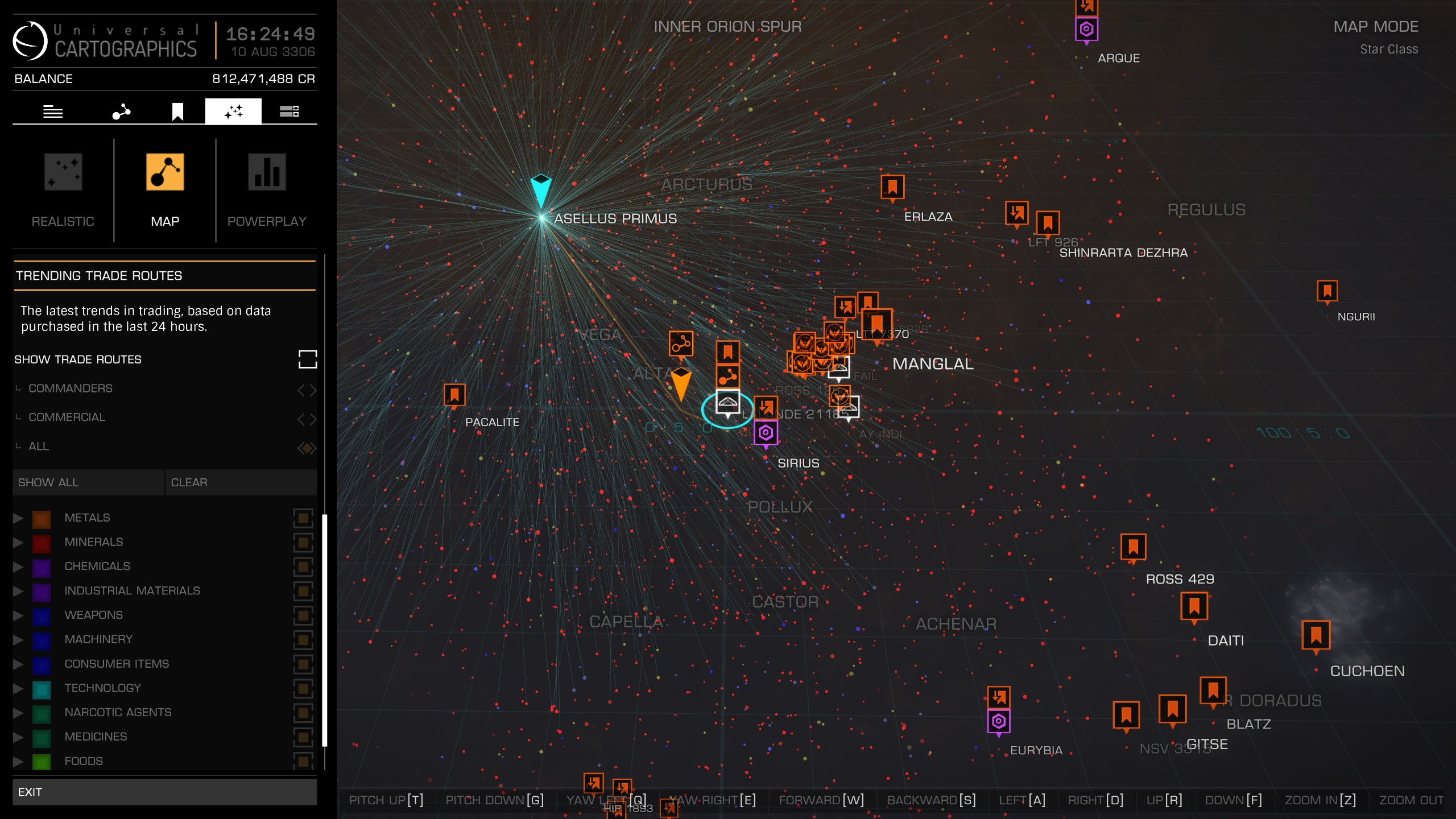
Task: Click the Metals orange color swatch
Action: tap(42, 519)
